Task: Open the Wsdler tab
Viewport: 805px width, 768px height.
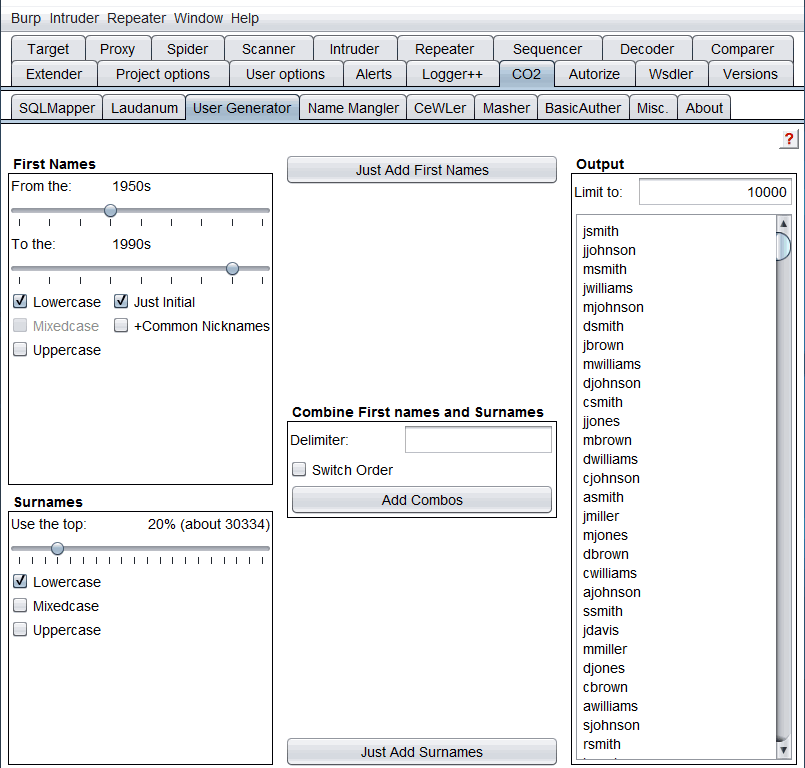Action: pos(671,74)
